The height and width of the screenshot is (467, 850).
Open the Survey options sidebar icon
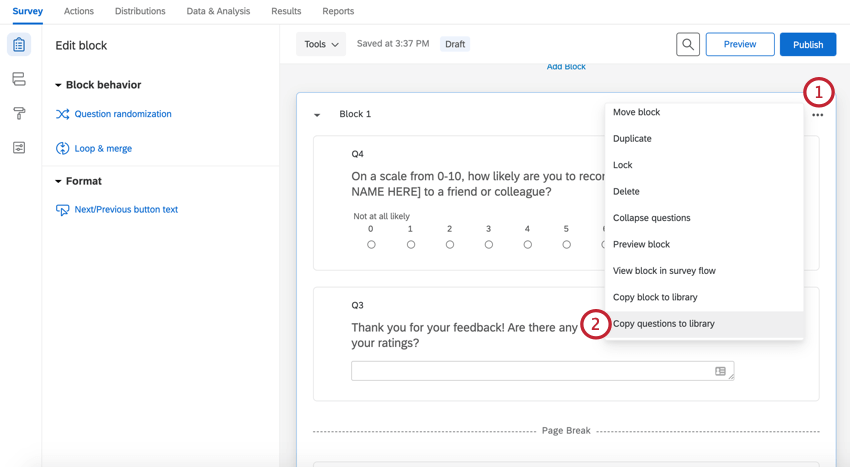point(19,147)
